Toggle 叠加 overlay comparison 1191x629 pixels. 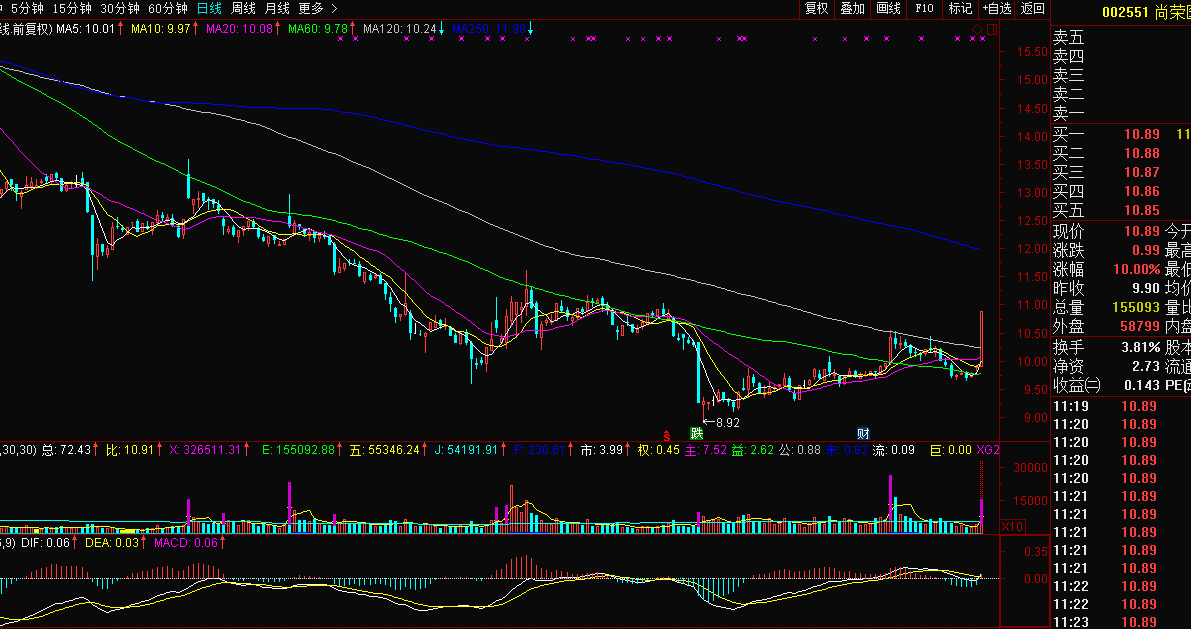pyautogui.click(x=852, y=8)
